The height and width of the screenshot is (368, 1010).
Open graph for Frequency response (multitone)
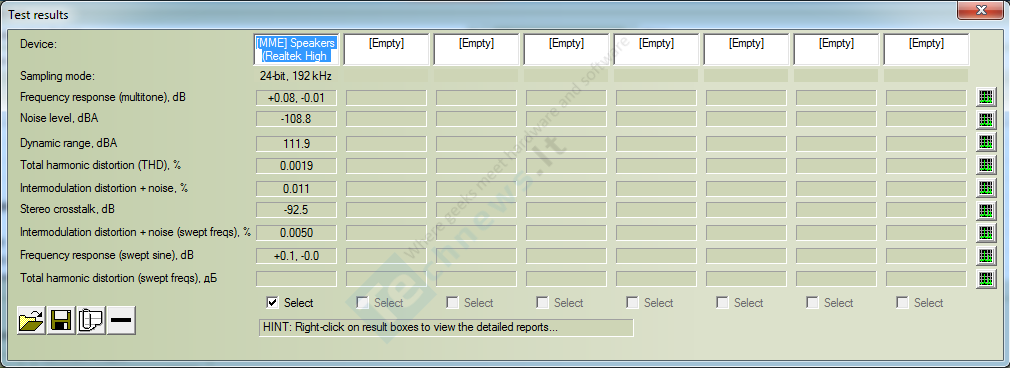986,97
